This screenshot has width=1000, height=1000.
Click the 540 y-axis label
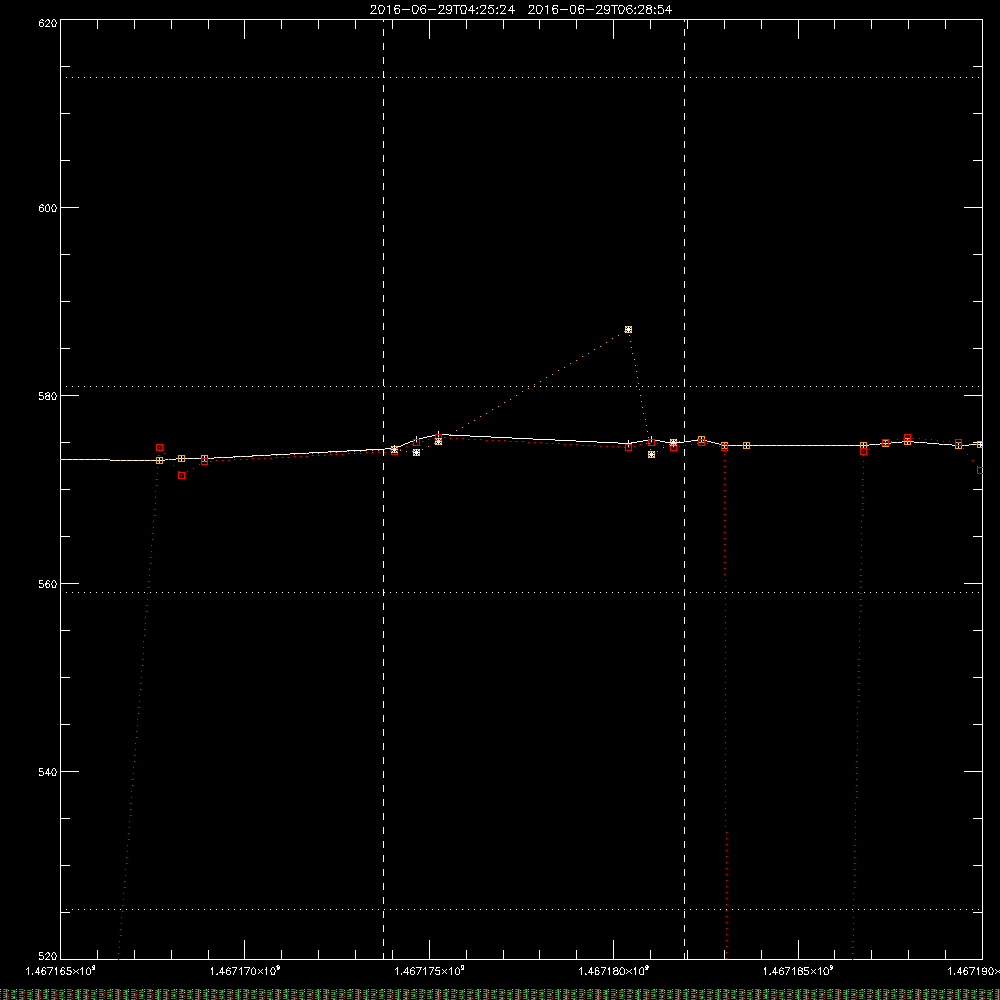pyautogui.click(x=48, y=772)
